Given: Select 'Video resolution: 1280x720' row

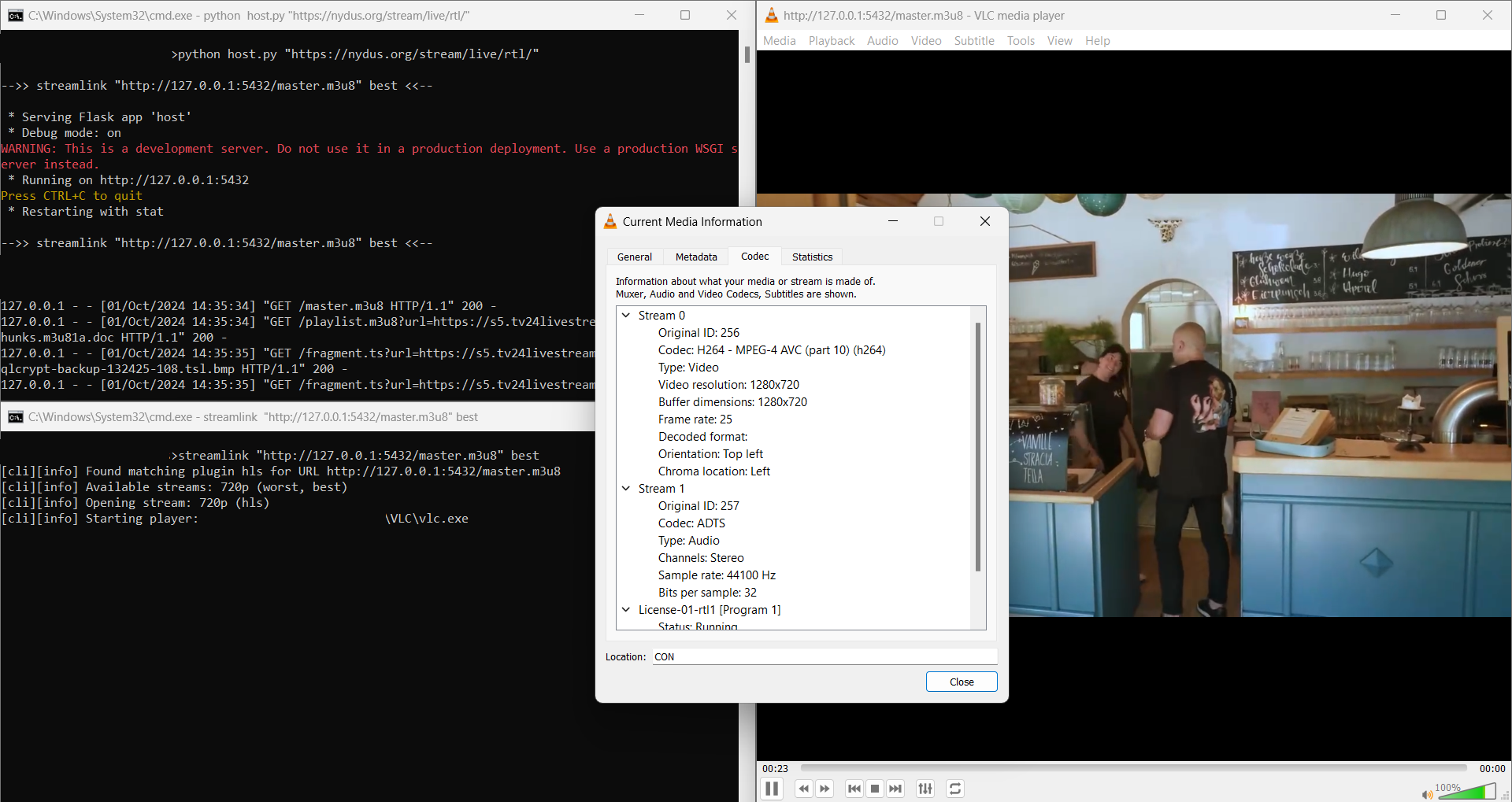Looking at the screenshot, I should [728, 385].
